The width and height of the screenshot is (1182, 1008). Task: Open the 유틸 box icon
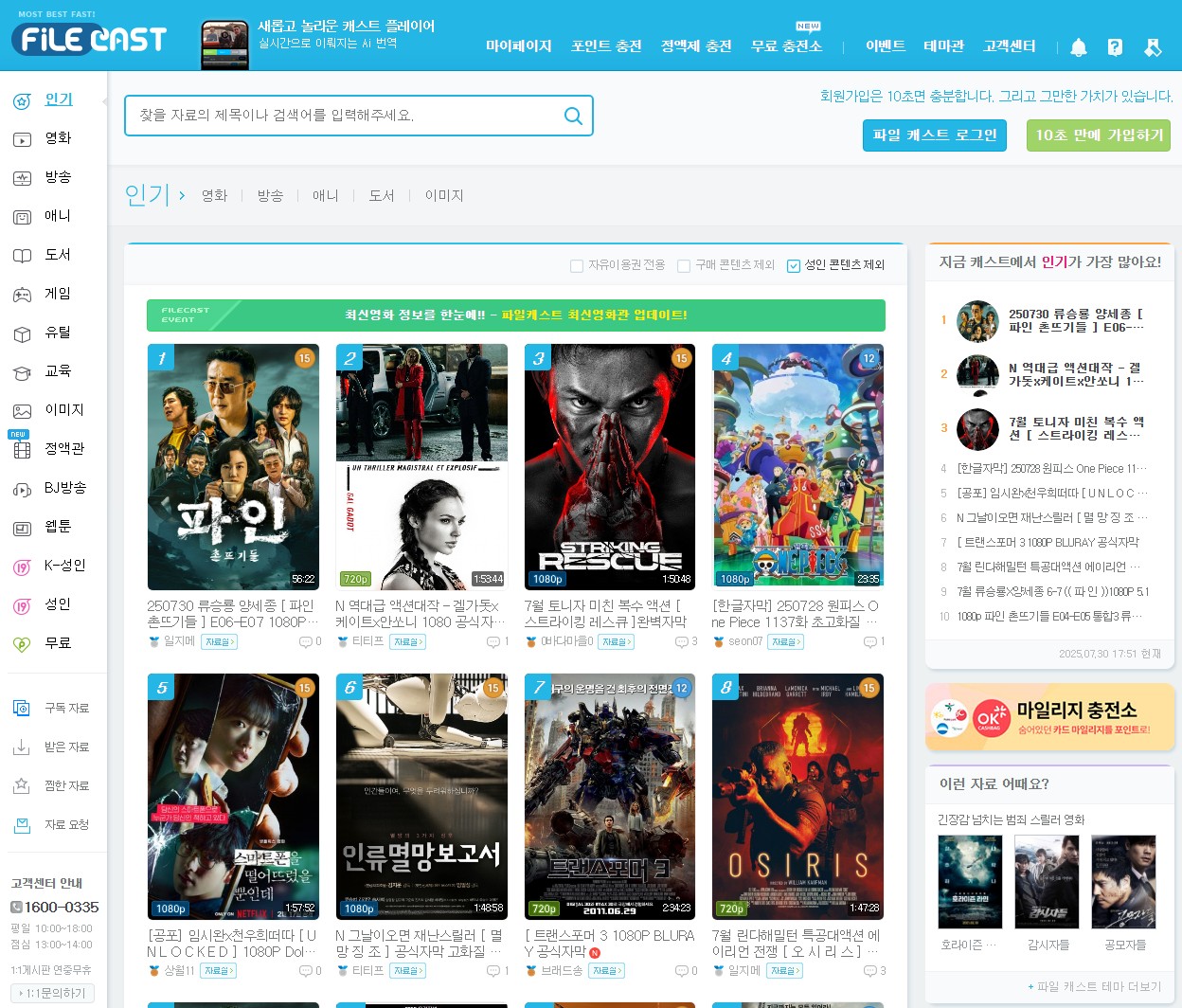(22, 333)
